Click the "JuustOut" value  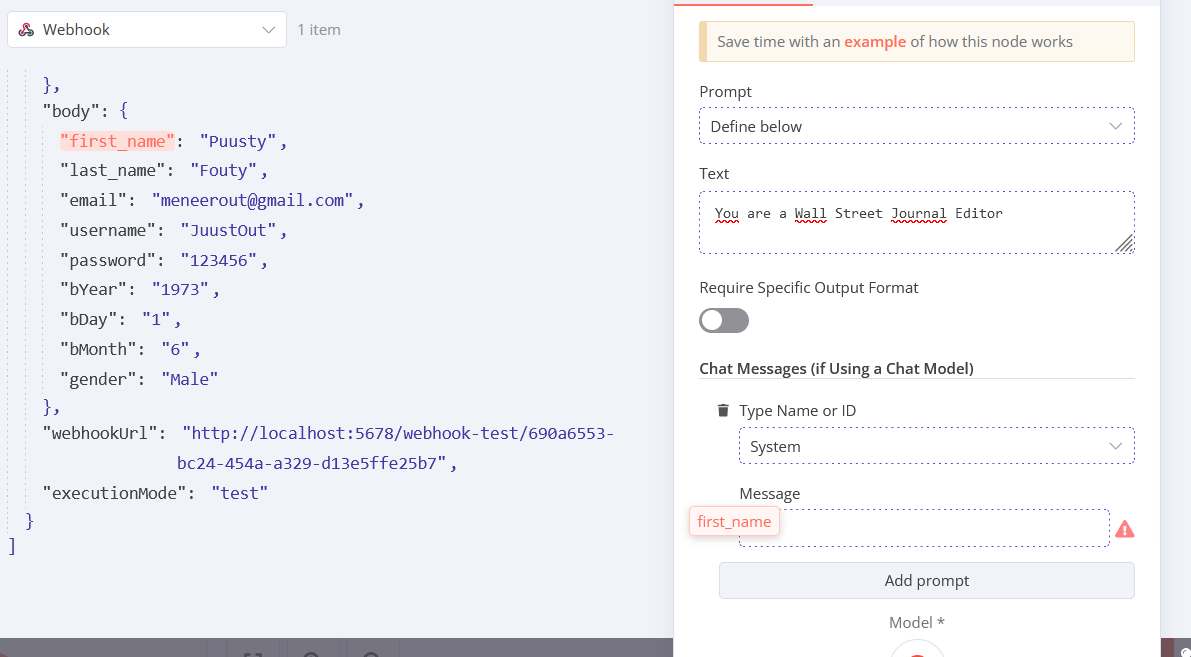pyautogui.click(x=229, y=230)
